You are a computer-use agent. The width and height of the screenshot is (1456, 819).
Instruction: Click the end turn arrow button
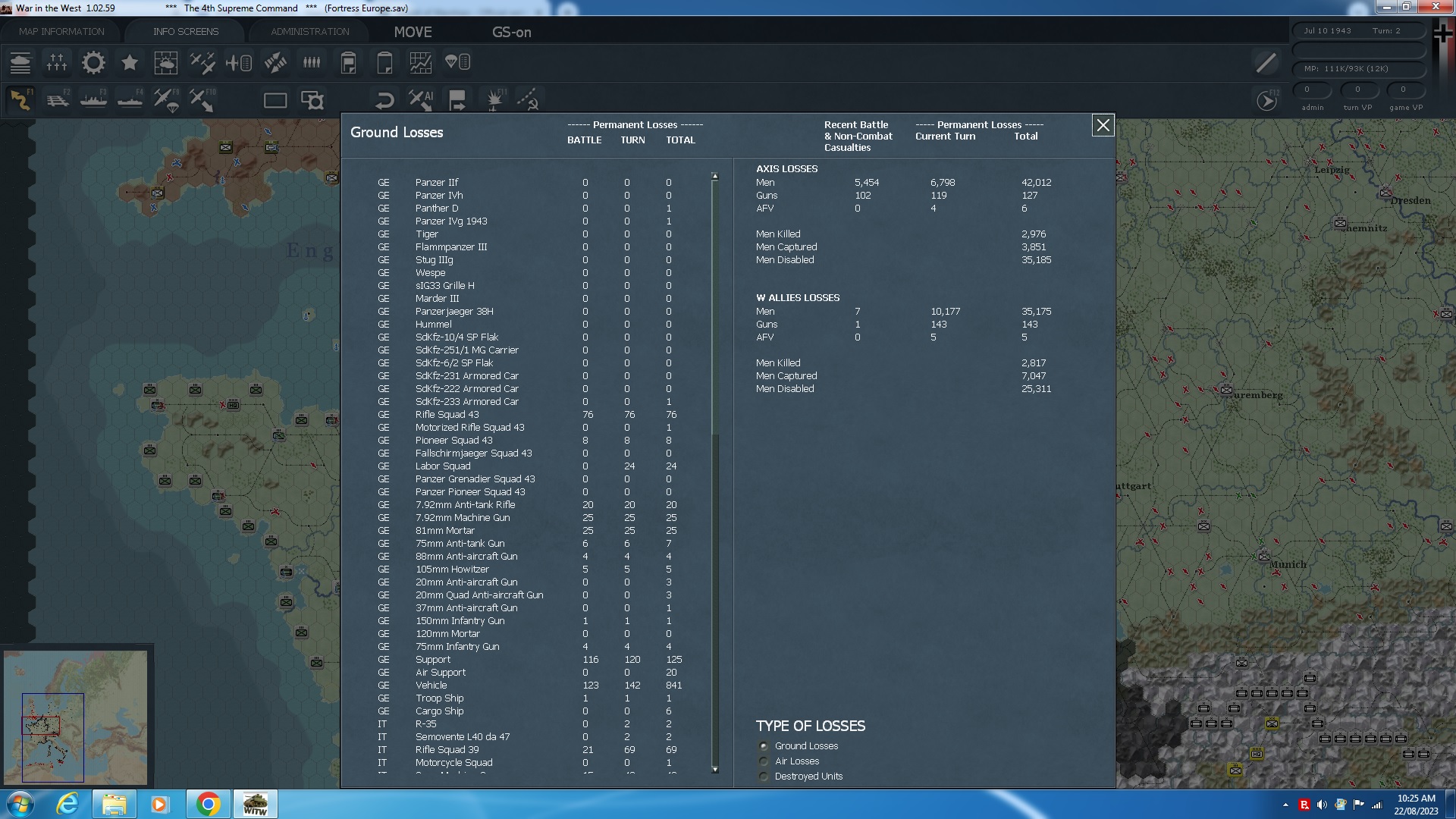pyautogui.click(x=1267, y=99)
